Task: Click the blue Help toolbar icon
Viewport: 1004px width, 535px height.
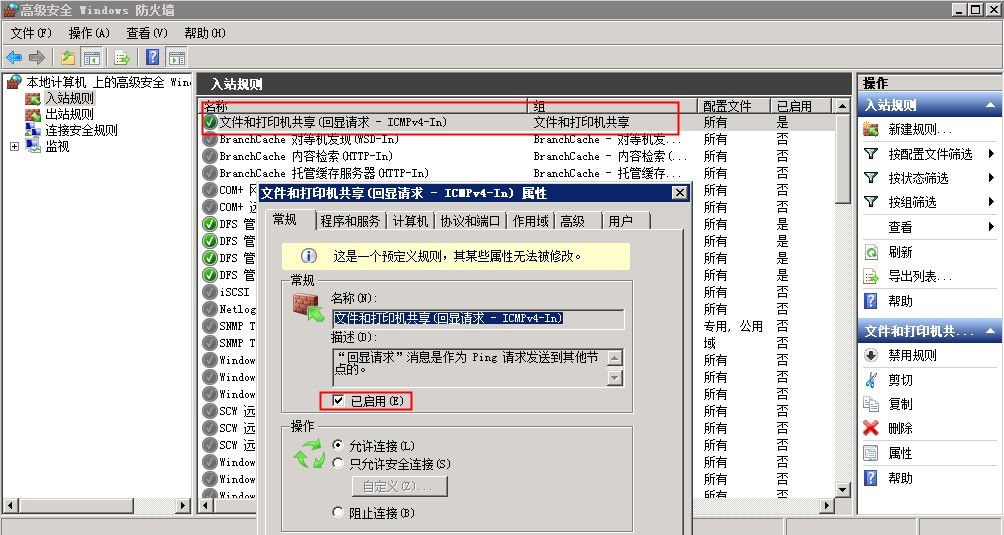Action: [152, 57]
